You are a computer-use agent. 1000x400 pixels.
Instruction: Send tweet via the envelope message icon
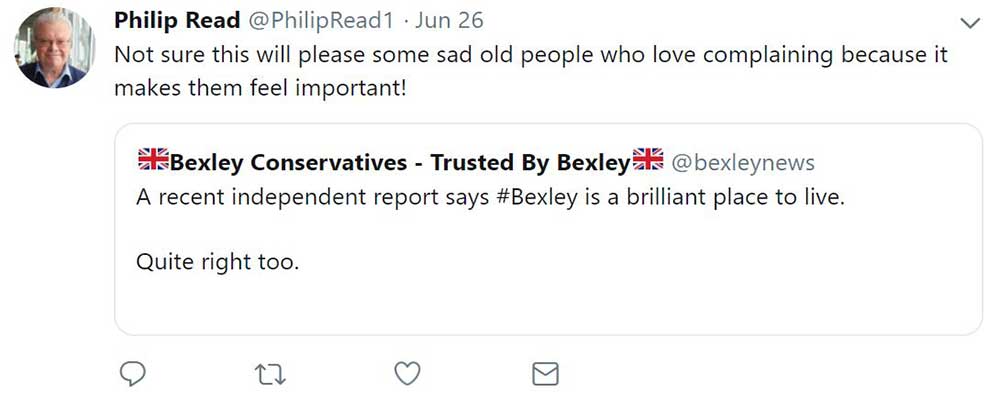[544, 374]
